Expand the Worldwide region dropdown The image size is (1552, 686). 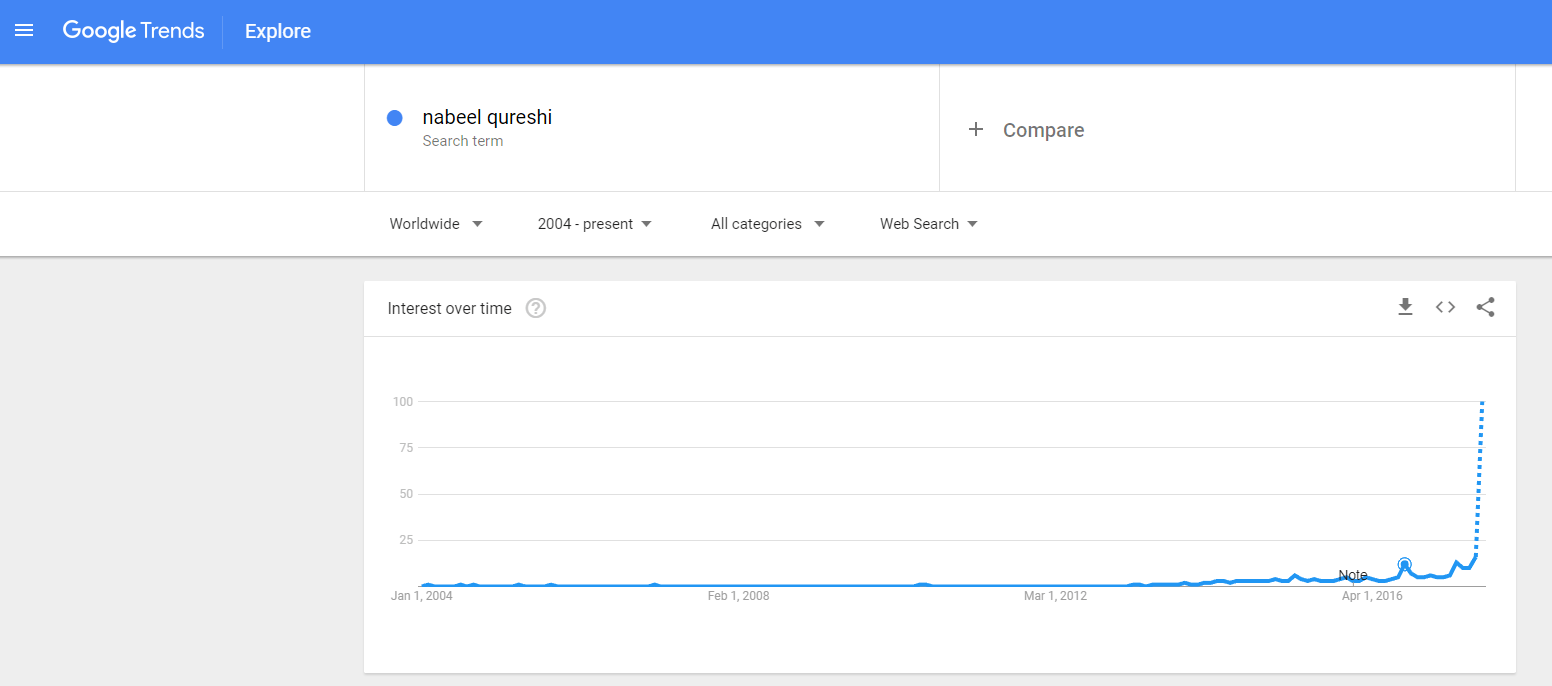pyautogui.click(x=436, y=224)
